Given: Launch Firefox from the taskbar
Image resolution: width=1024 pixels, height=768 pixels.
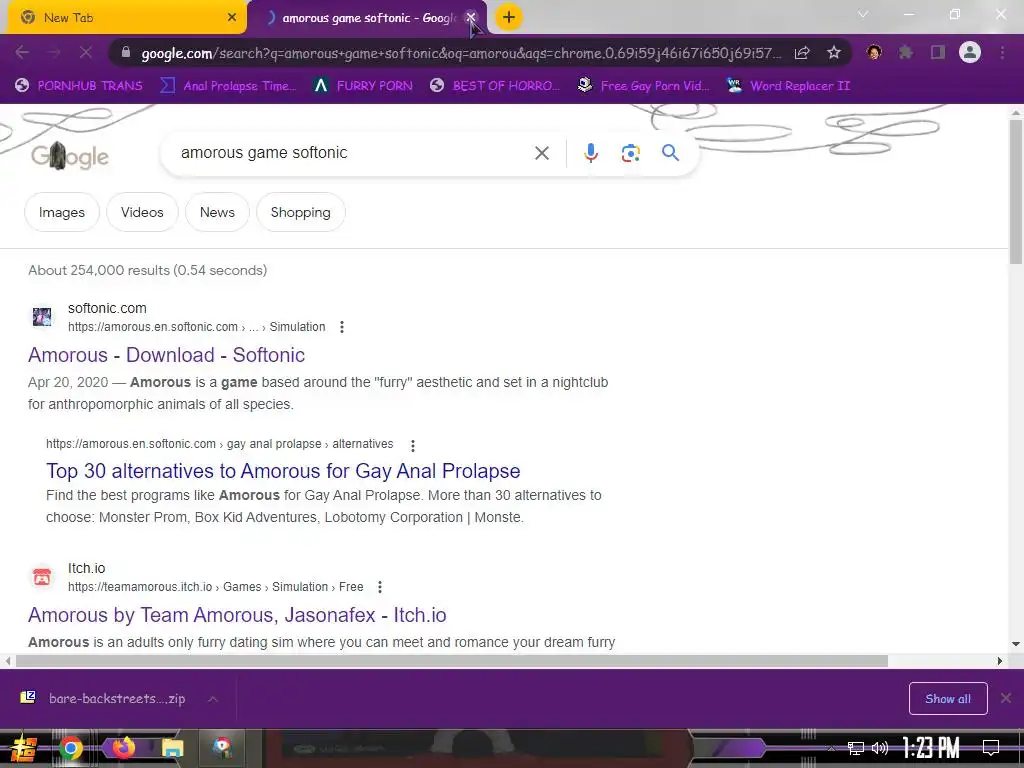Looking at the screenshot, I should 123,747.
